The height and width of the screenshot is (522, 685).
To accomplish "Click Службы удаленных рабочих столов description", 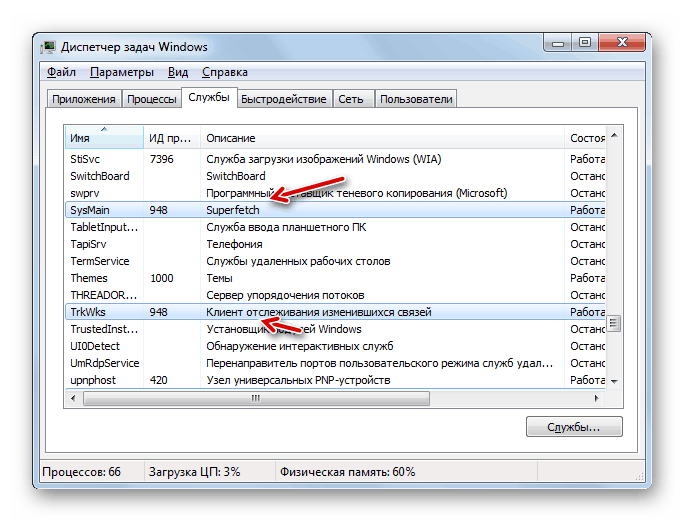I will (298, 261).
